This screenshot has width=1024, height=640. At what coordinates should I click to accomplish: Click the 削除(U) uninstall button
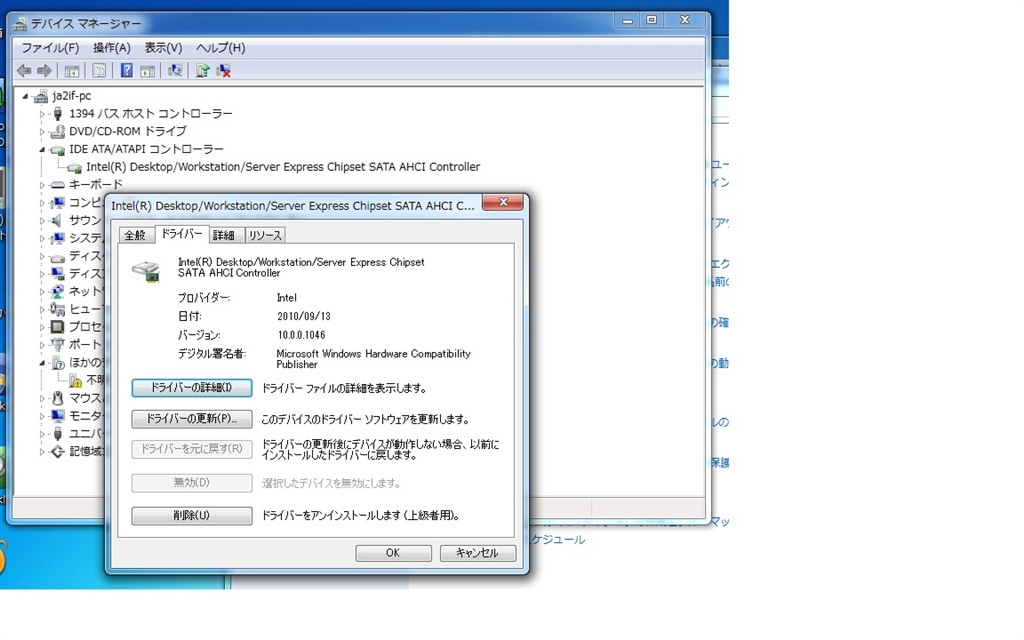(x=191, y=516)
